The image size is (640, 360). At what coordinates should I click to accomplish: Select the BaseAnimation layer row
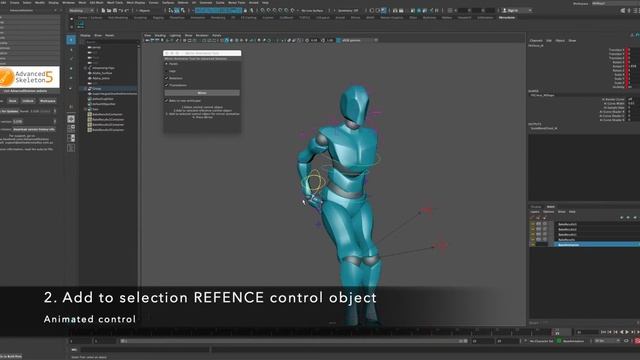tap(597, 245)
